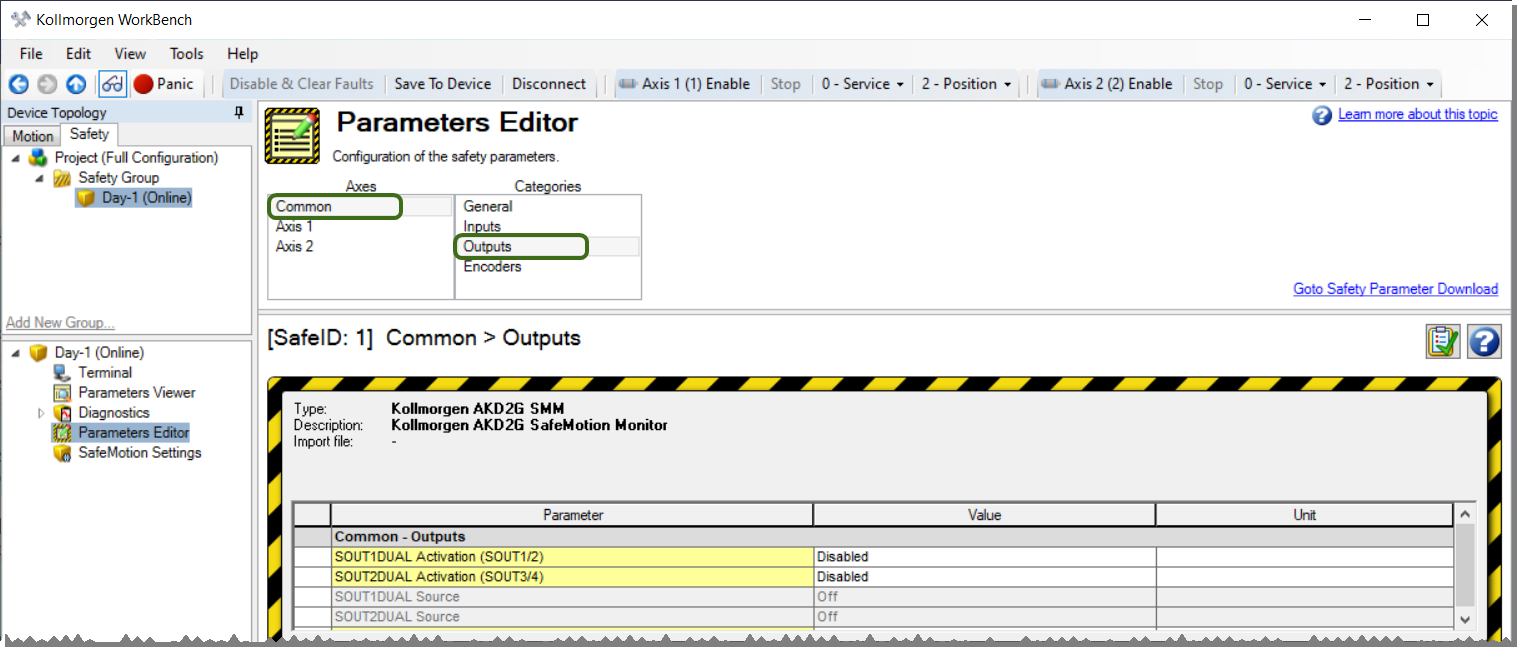Click Disabled value for SOUT1DUAL Activation
This screenshot has height=647, width=1517.
point(984,557)
